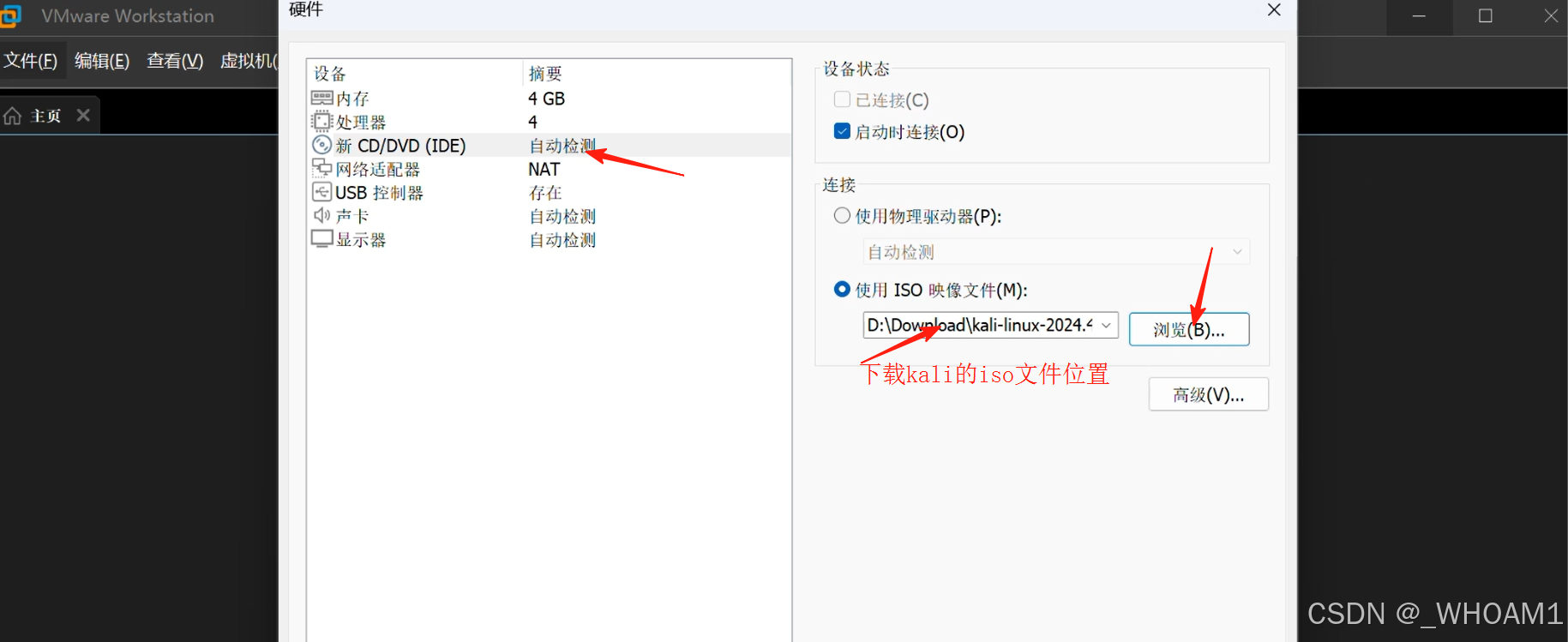This screenshot has width=1568, height=642.
Task: Select the 网络适配器 device row
Action: (549, 169)
